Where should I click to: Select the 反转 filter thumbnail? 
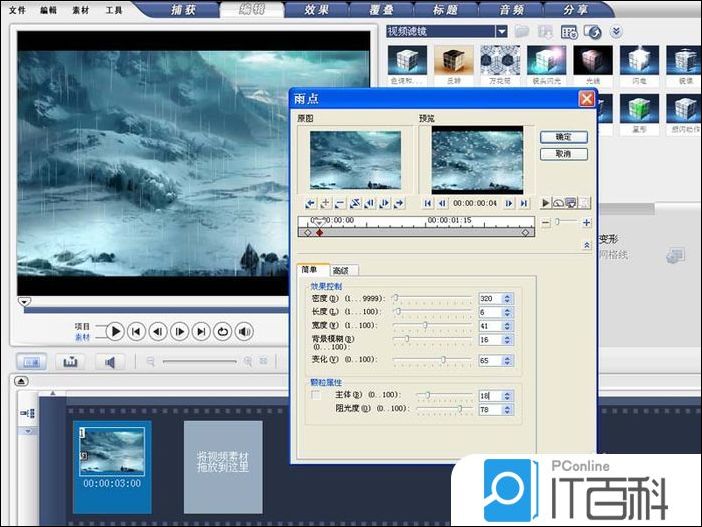click(x=453, y=63)
